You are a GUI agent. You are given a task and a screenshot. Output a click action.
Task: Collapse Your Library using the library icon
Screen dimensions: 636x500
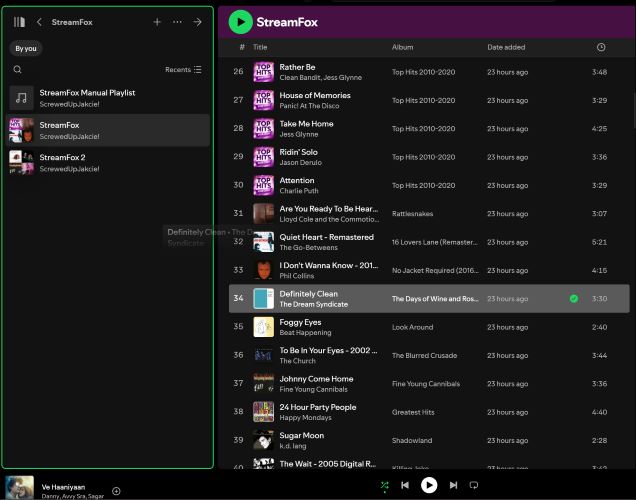(x=19, y=22)
